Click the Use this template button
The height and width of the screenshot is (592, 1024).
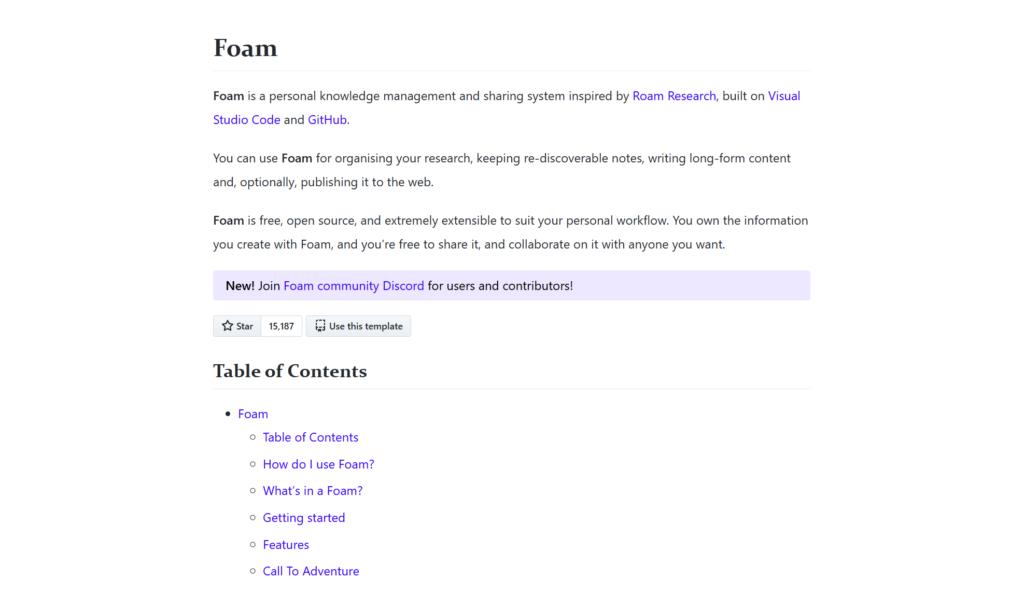click(x=359, y=326)
